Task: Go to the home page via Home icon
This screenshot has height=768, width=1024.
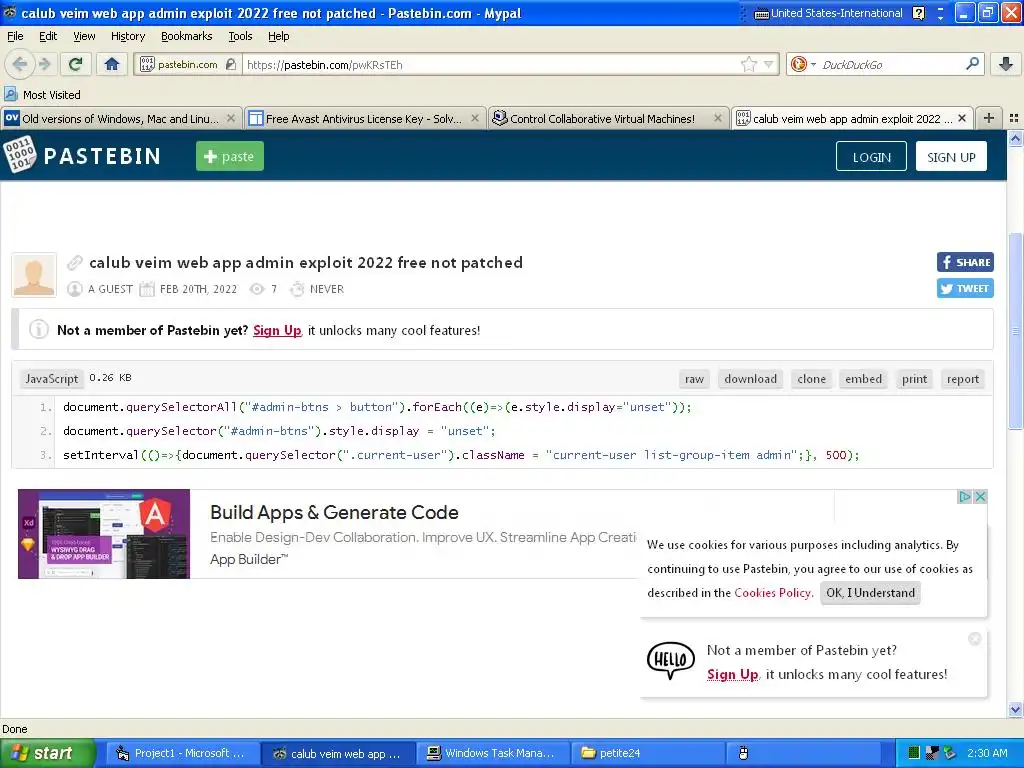Action: [112, 64]
